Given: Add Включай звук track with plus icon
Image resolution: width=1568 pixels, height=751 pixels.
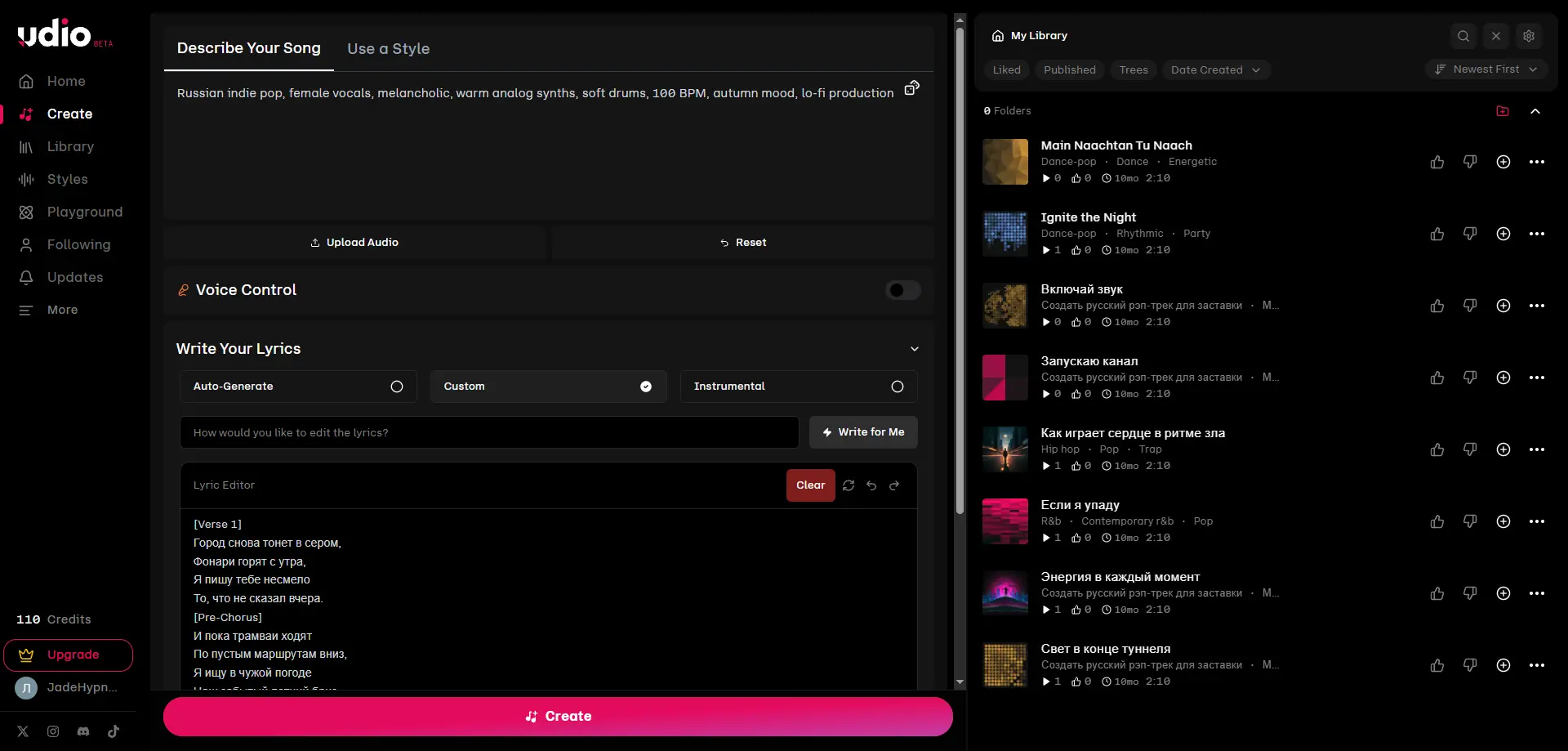Looking at the screenshot, I should tap(1503, 306).
